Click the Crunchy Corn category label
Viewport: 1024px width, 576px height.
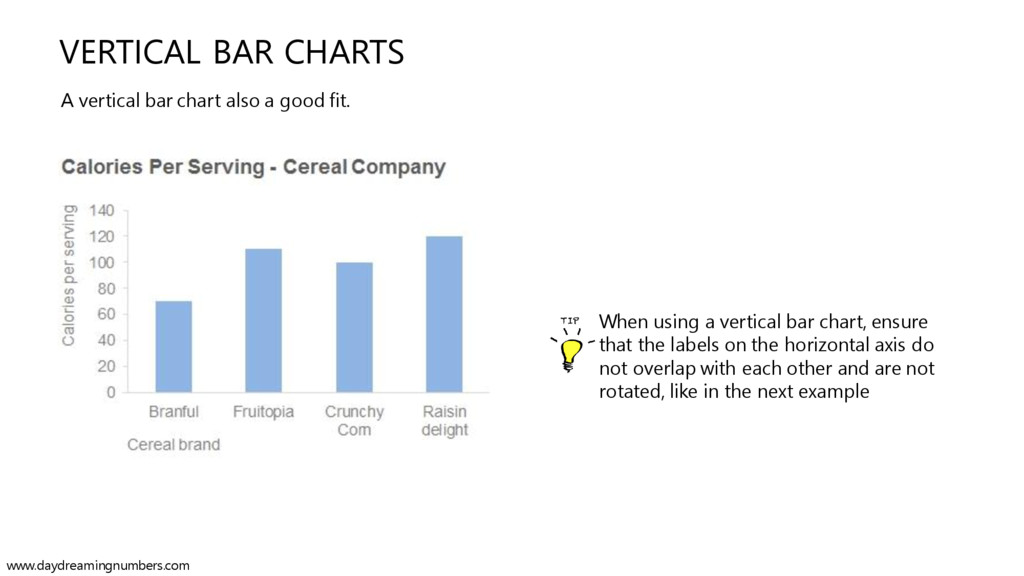pyautogui.click(x=355, y=421)
